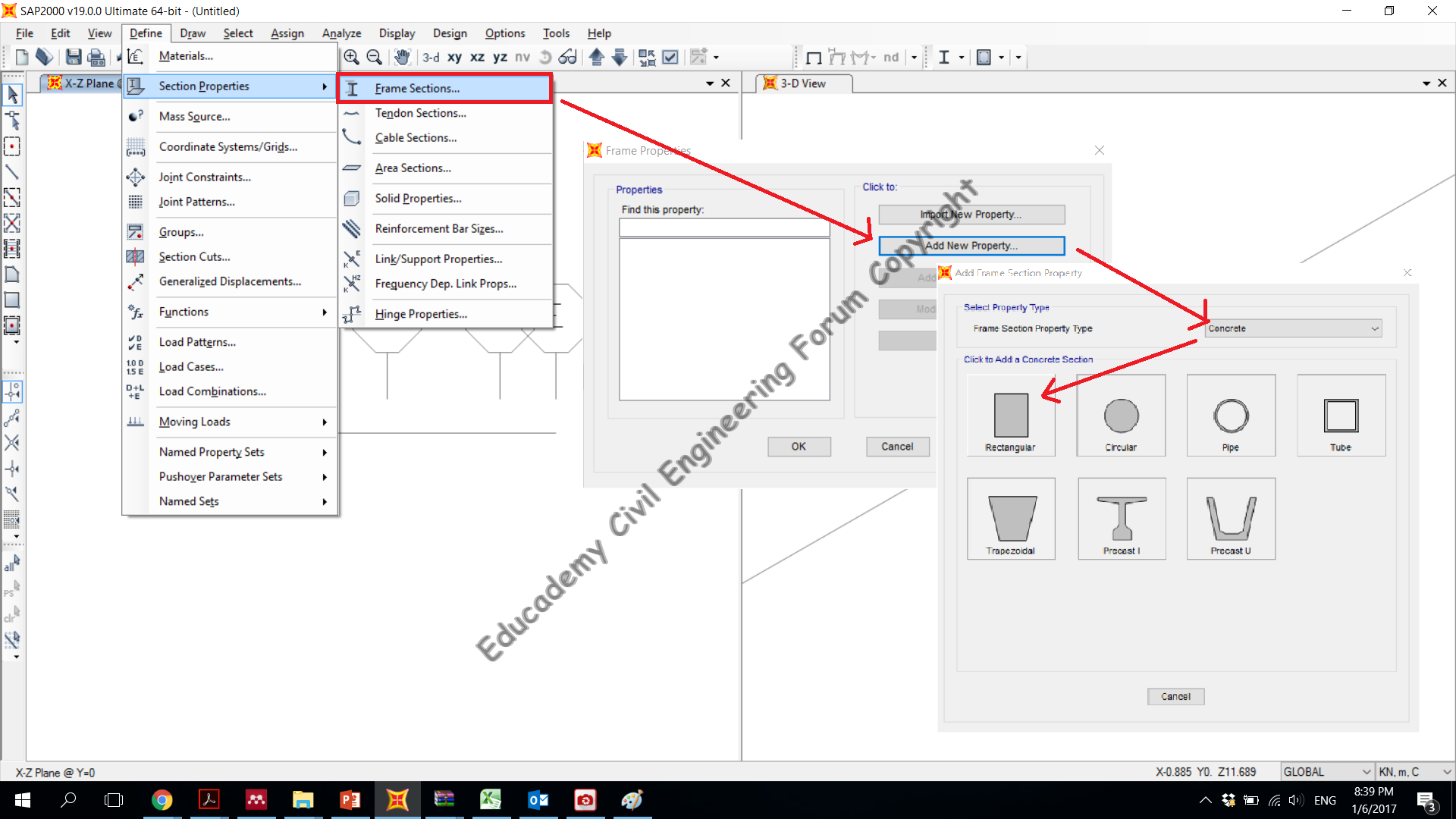1456x819 pixels.
Task: Click the frame release nd toolbar icon
Action: (x=891, y=57)
